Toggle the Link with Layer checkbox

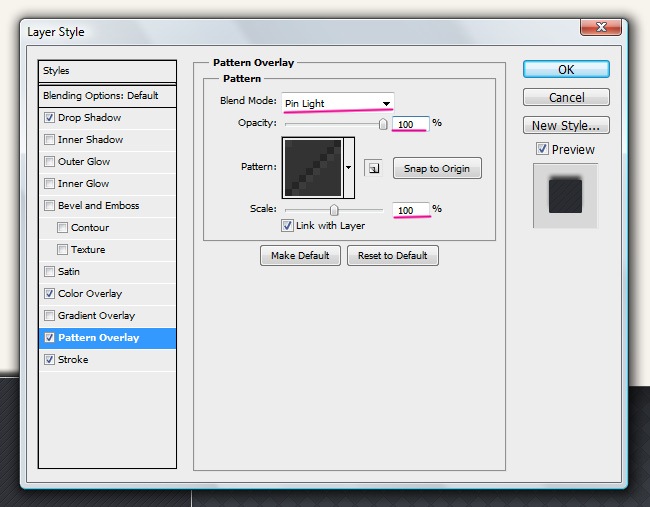click(x=287, y=226)
